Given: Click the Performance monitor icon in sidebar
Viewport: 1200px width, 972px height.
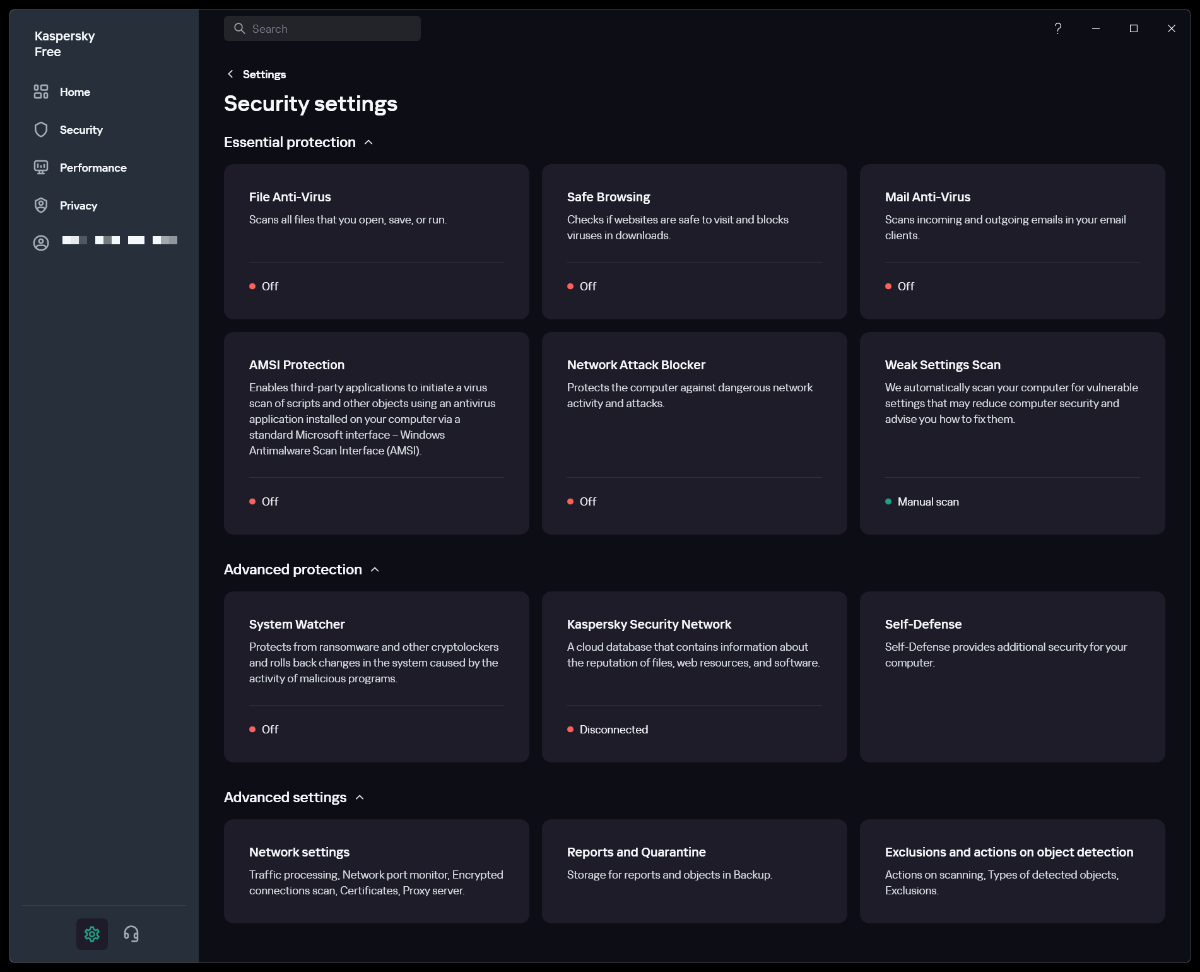Looking at the screenshot, I should pyautogui.click(x=41, y=168).
